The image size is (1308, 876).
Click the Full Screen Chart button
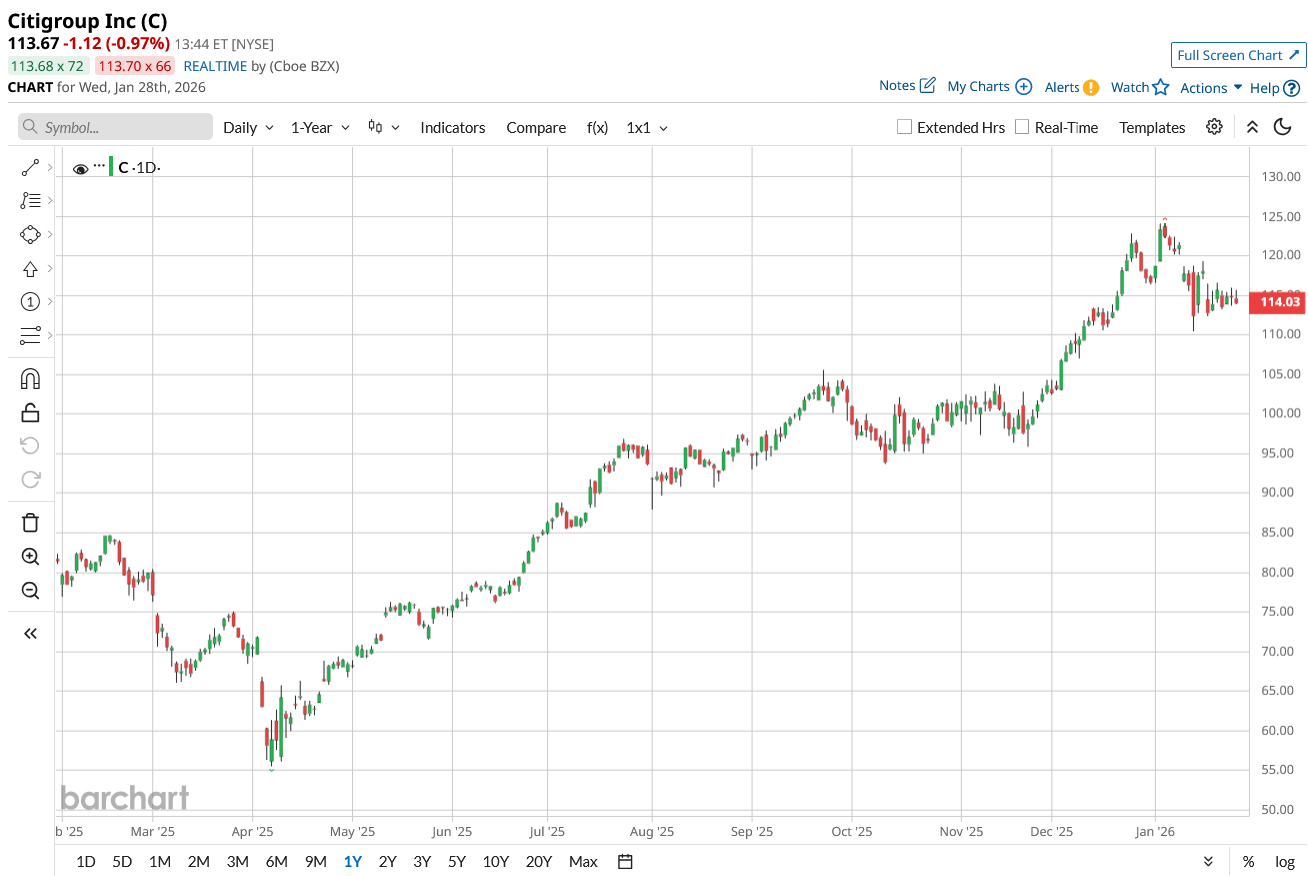1238,55
